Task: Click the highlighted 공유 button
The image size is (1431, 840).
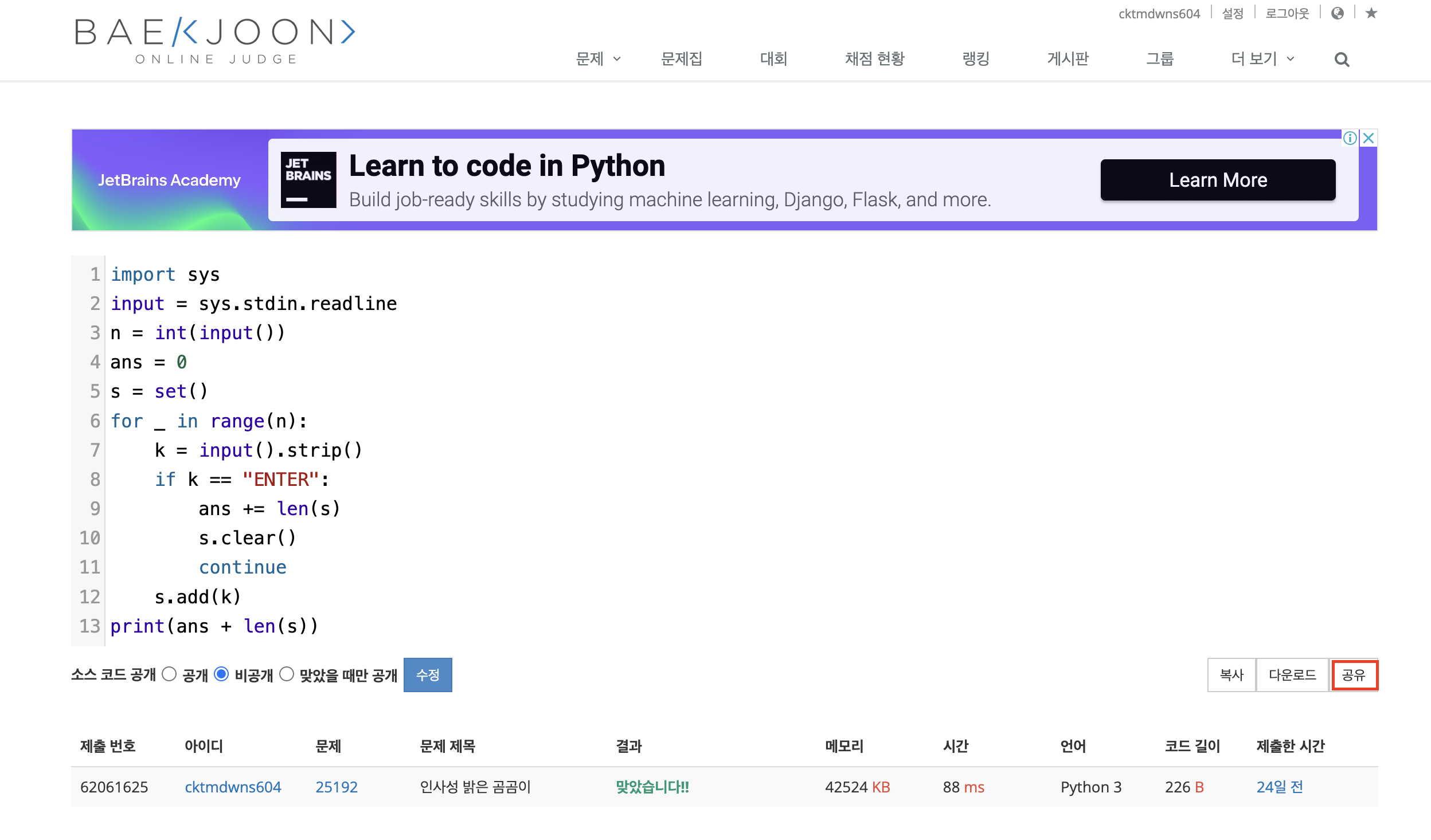Action: click(1355, 675)
